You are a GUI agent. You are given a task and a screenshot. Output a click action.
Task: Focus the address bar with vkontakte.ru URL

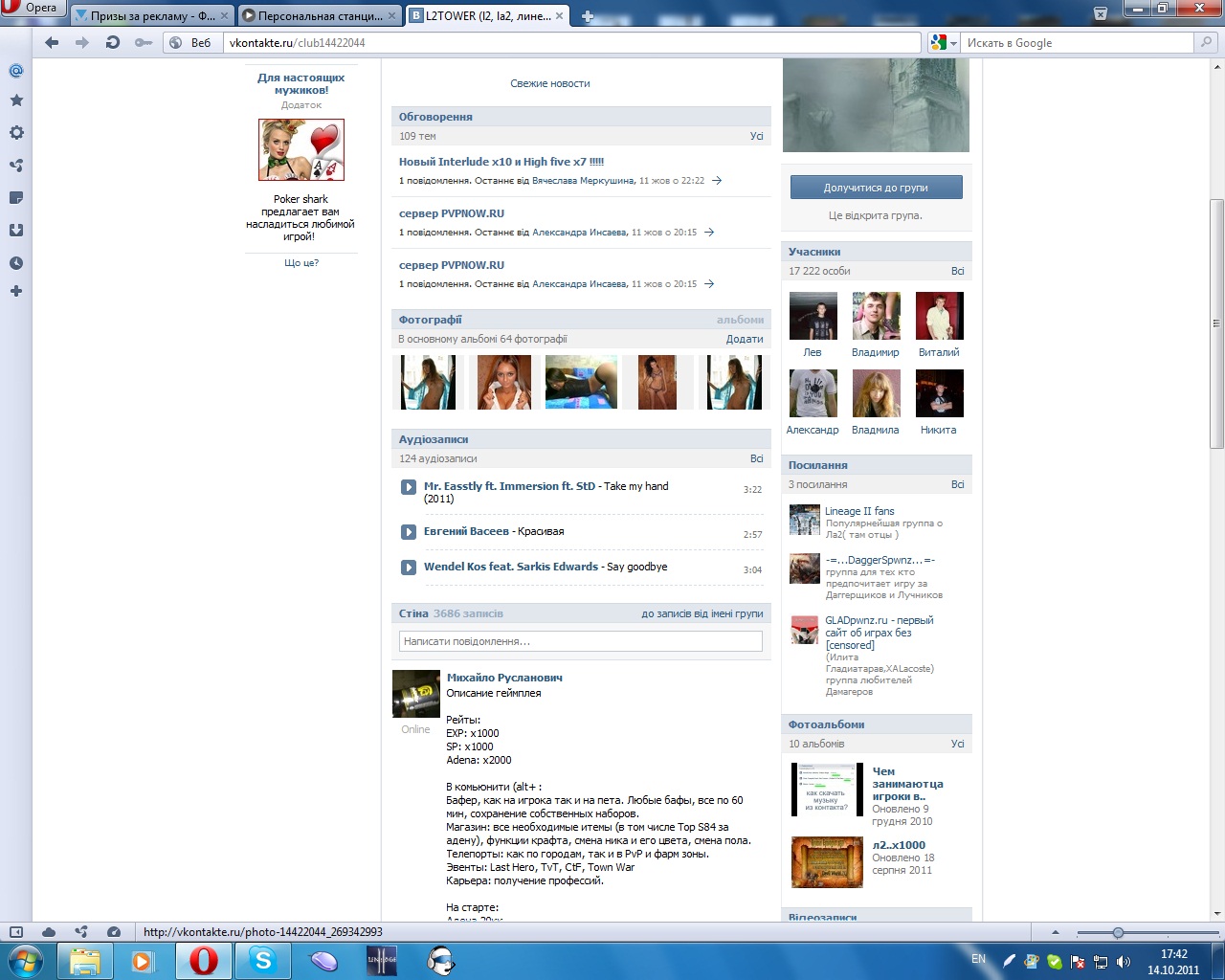pyautogui.click(x=572, y=43)
